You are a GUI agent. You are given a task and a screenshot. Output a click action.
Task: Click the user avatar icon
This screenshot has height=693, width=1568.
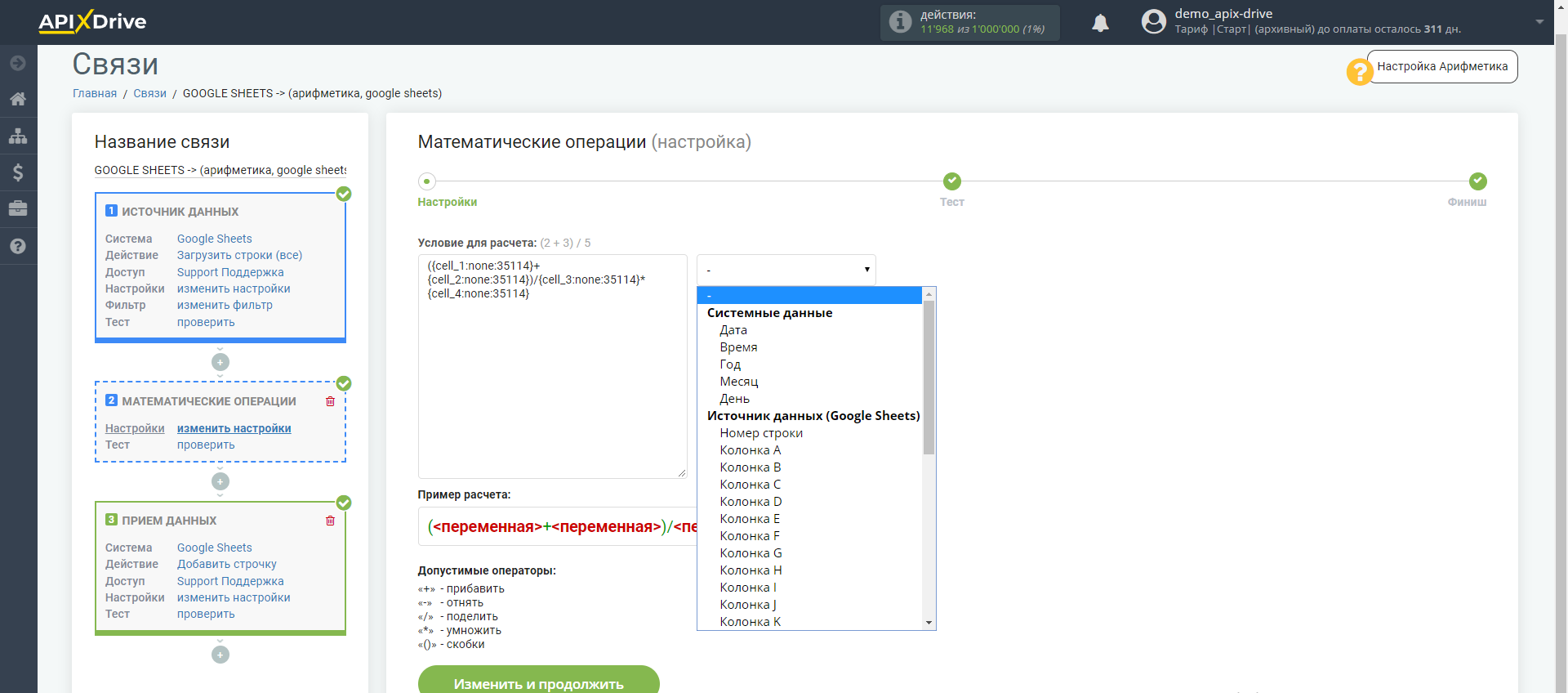pos(1154,21)
